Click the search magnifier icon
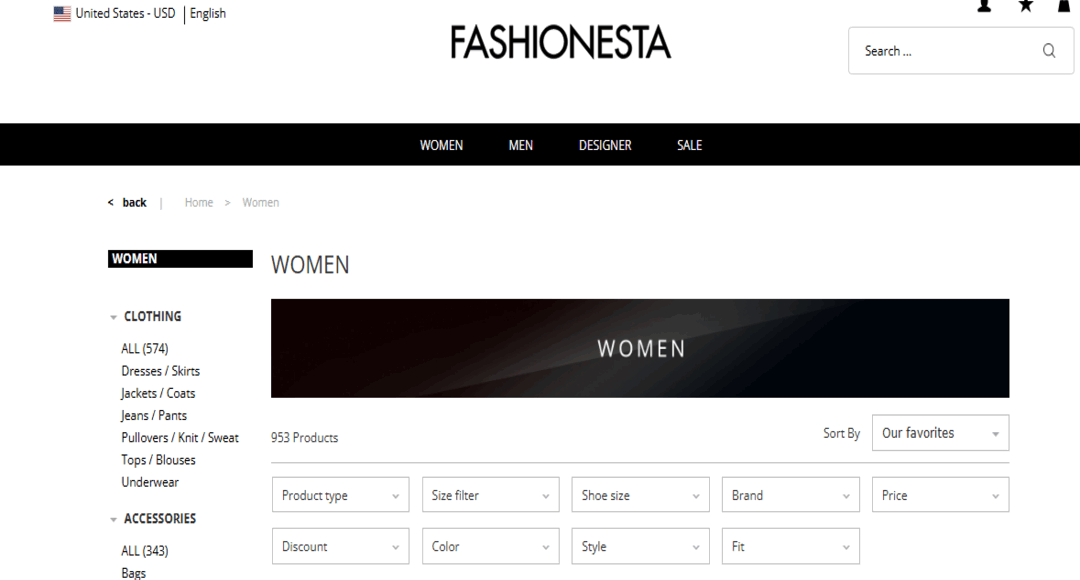Screen dimensions: 1080x580 (x=1048, y=50)
